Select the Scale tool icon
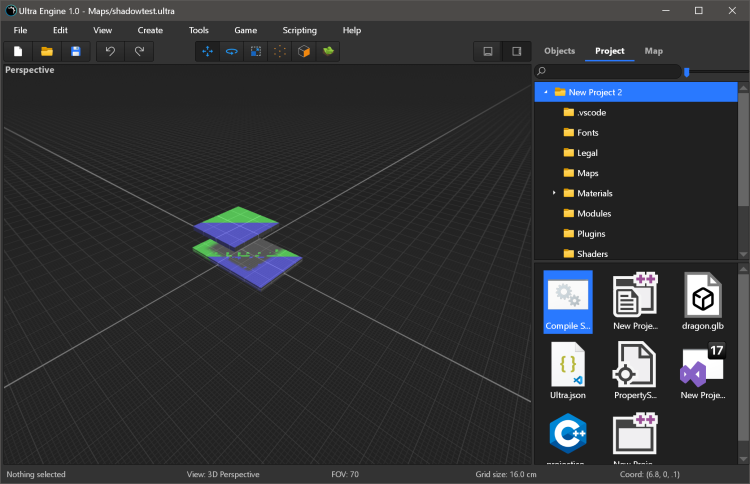The image size is (750, 484). [256, 51]
